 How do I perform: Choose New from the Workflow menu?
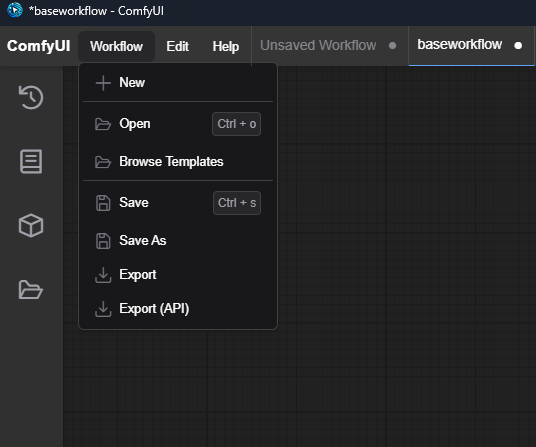178,83
